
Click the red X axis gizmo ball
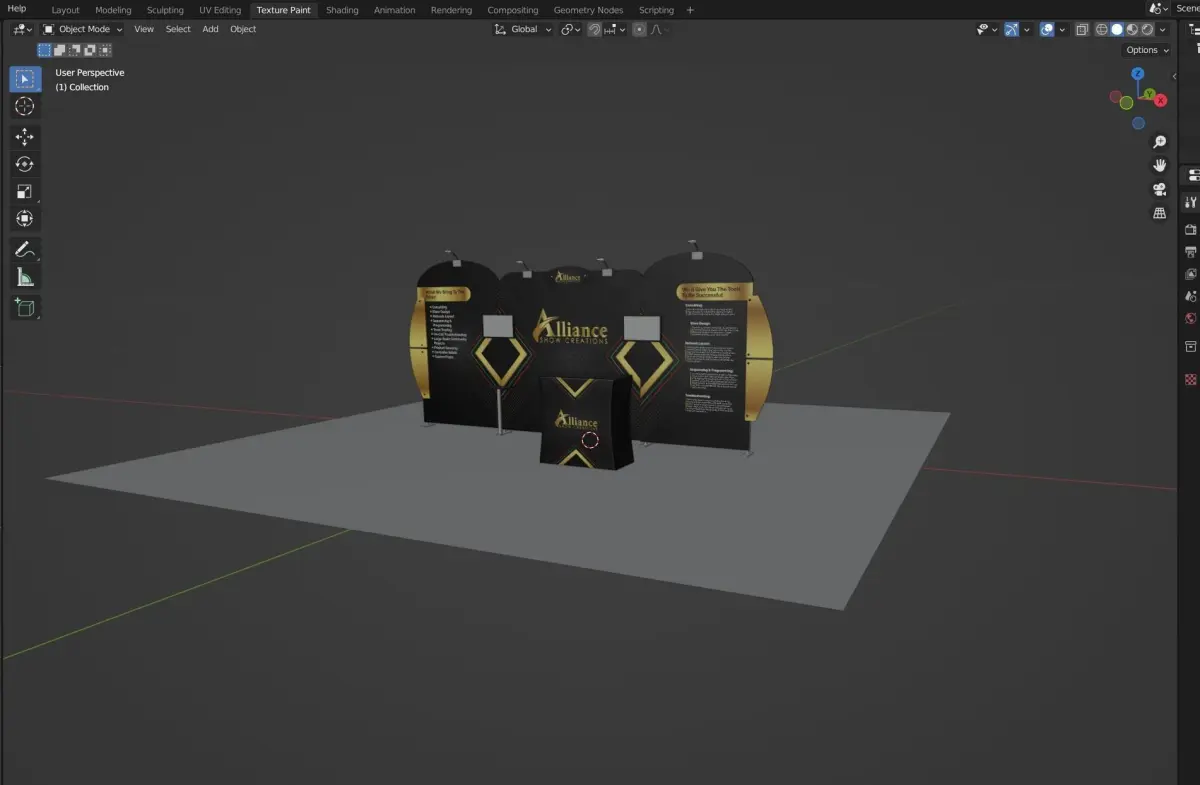click(x=1162, y=102)
